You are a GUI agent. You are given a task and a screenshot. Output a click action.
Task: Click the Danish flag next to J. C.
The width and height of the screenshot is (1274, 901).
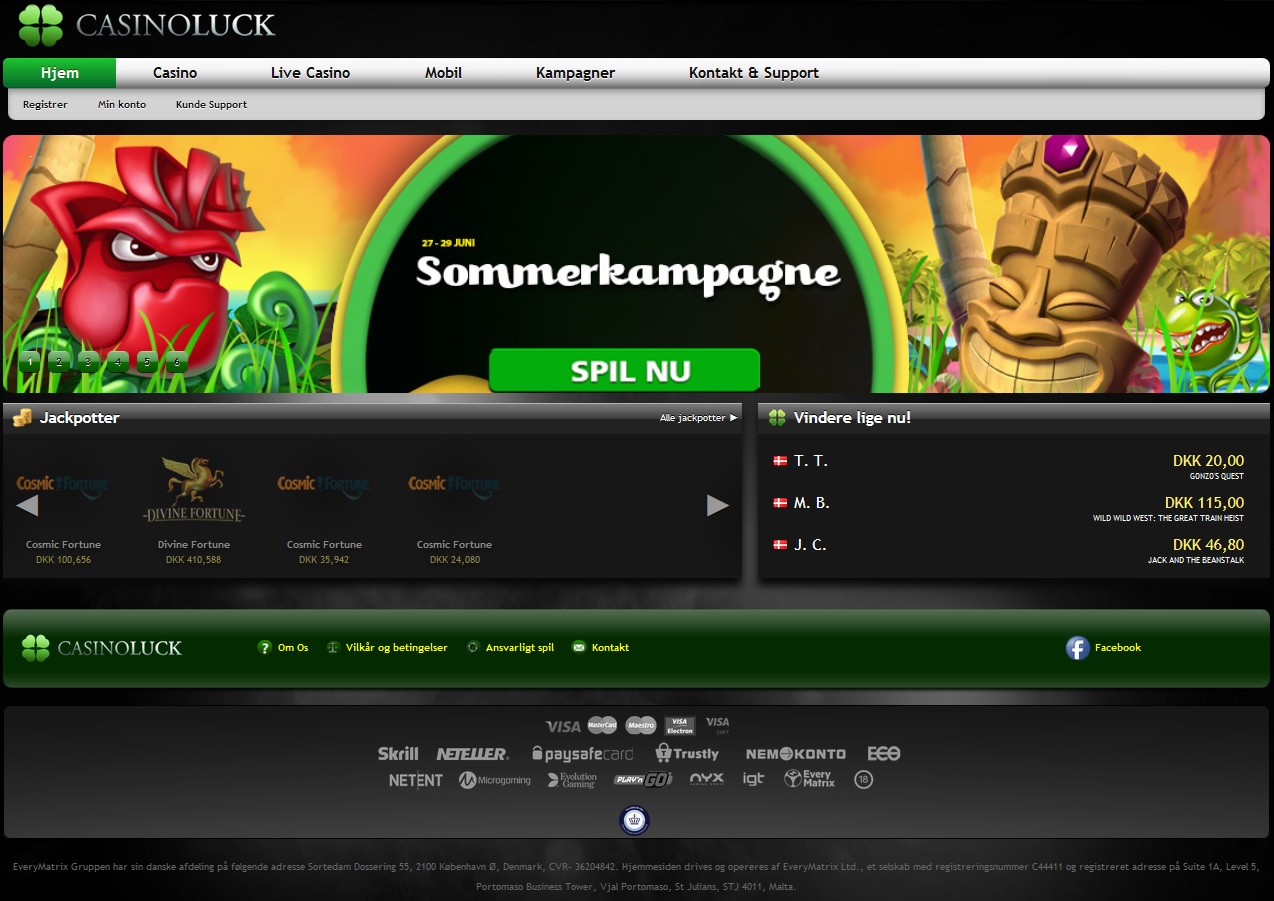(x=780, y=545)
